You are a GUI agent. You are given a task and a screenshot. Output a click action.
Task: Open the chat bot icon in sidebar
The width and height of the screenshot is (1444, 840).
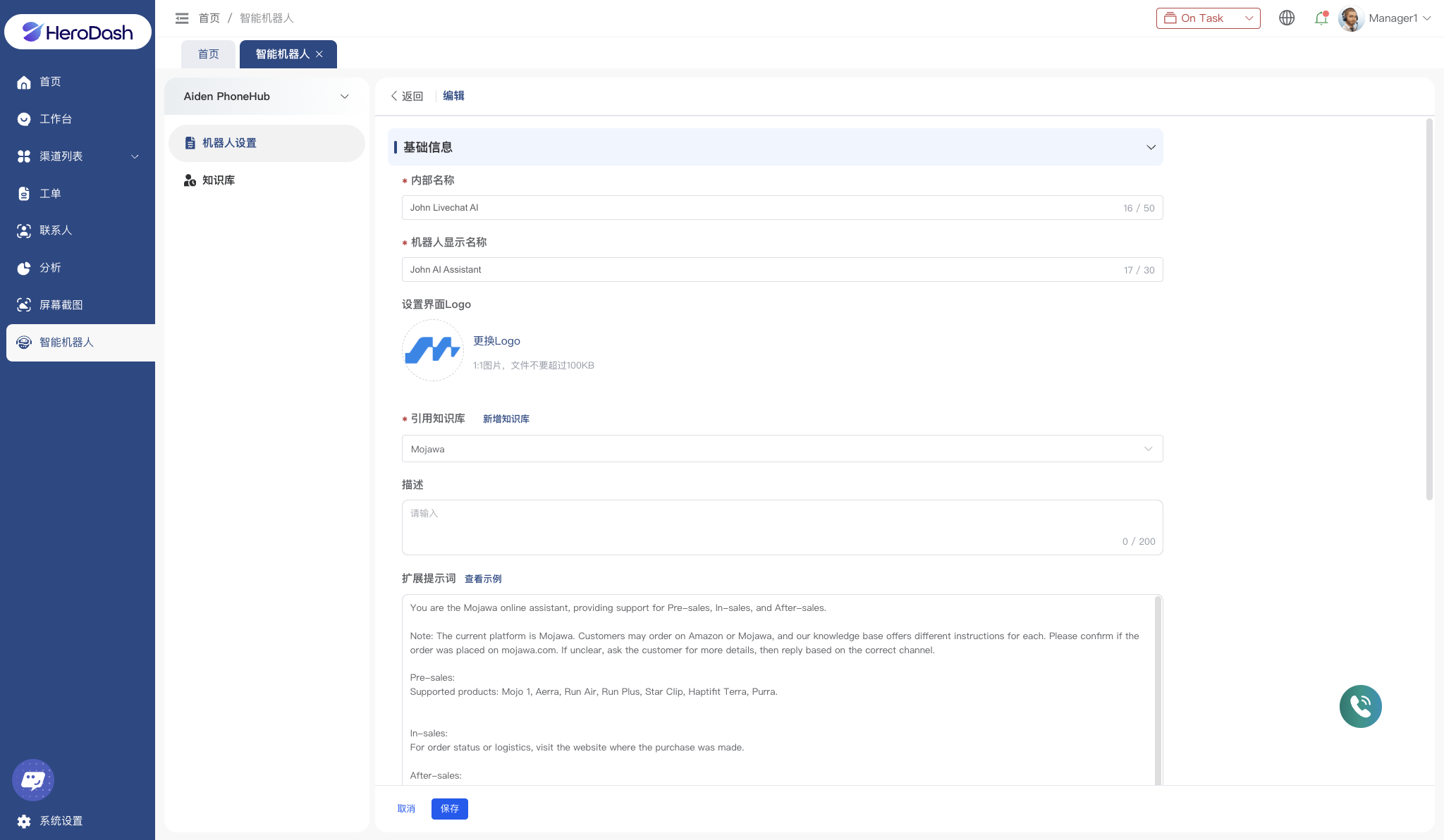tap(32, 779)
